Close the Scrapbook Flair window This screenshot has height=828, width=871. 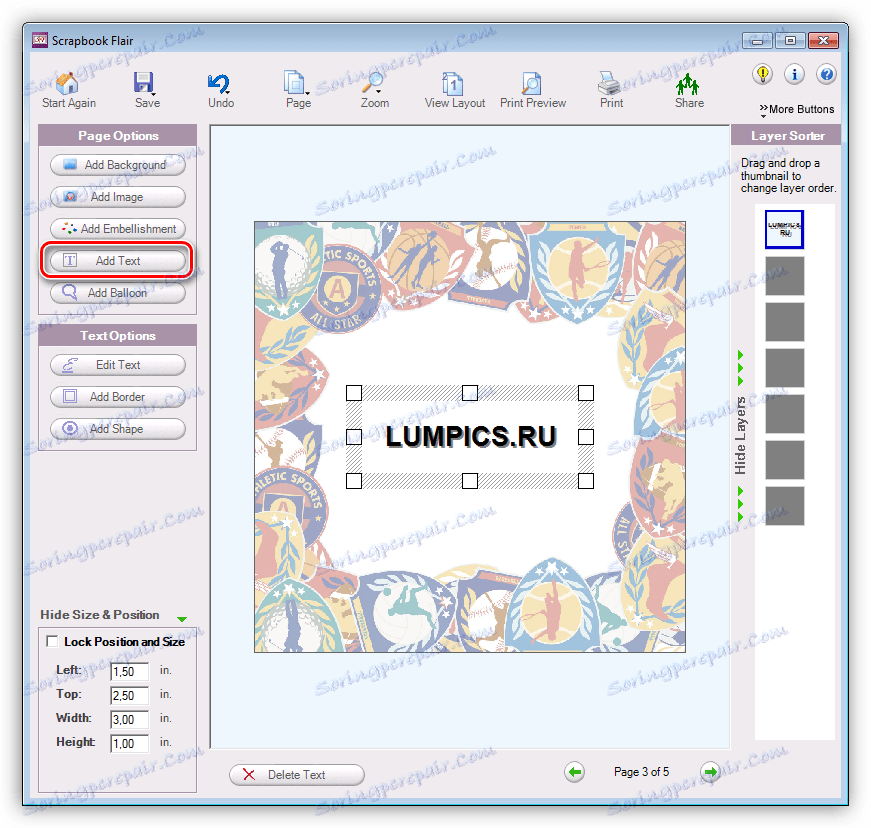pos(823,41)
